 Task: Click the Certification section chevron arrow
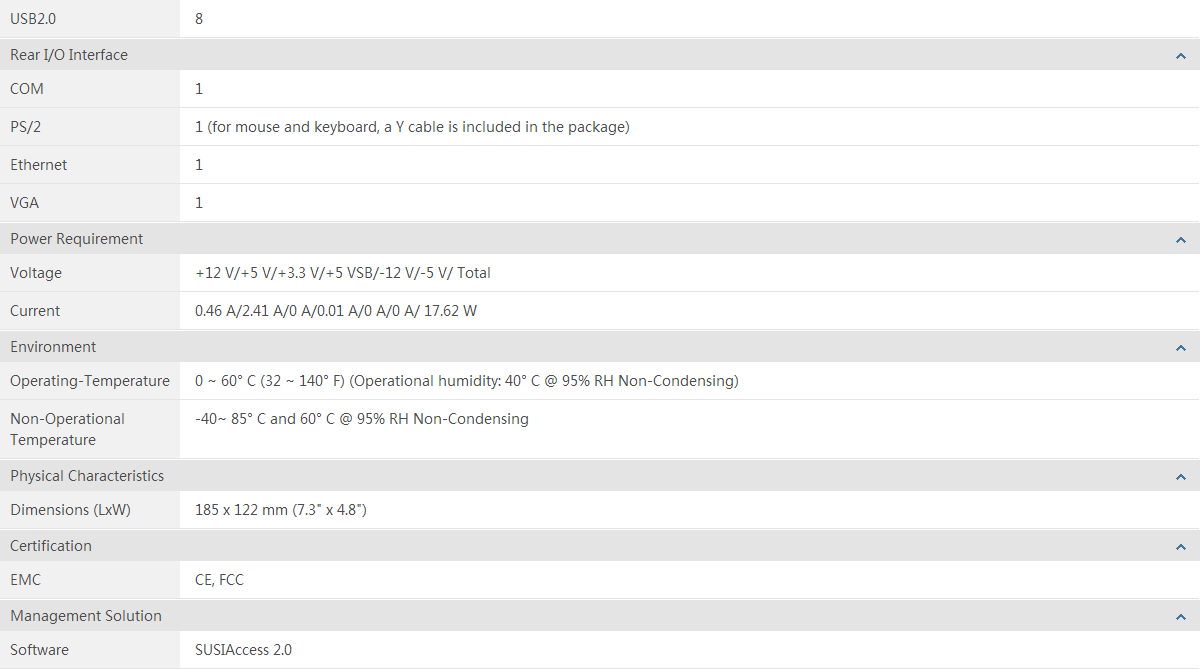(x=1181, y=547)
